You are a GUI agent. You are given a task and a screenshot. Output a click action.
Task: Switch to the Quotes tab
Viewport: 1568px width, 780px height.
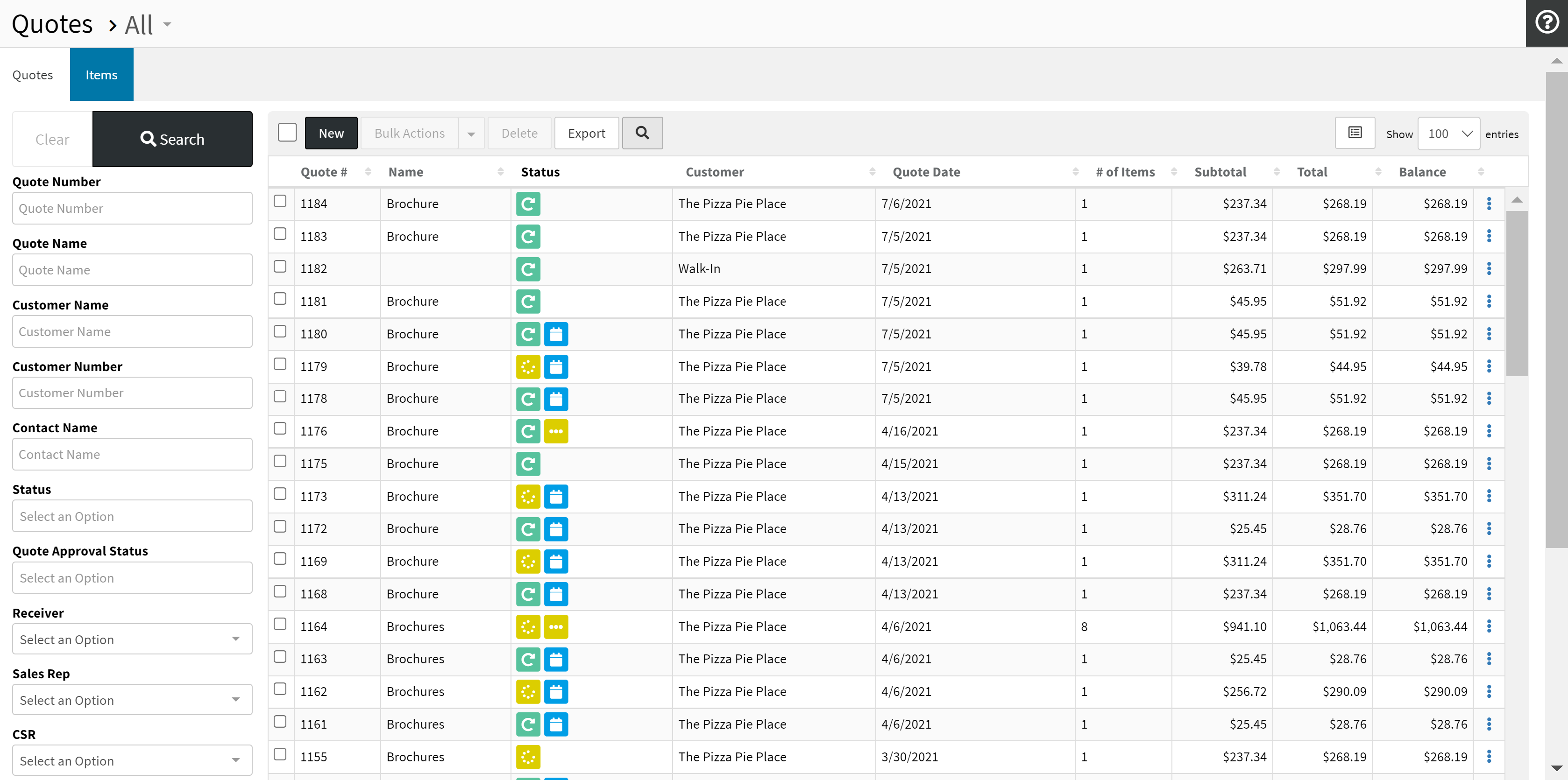33,75
